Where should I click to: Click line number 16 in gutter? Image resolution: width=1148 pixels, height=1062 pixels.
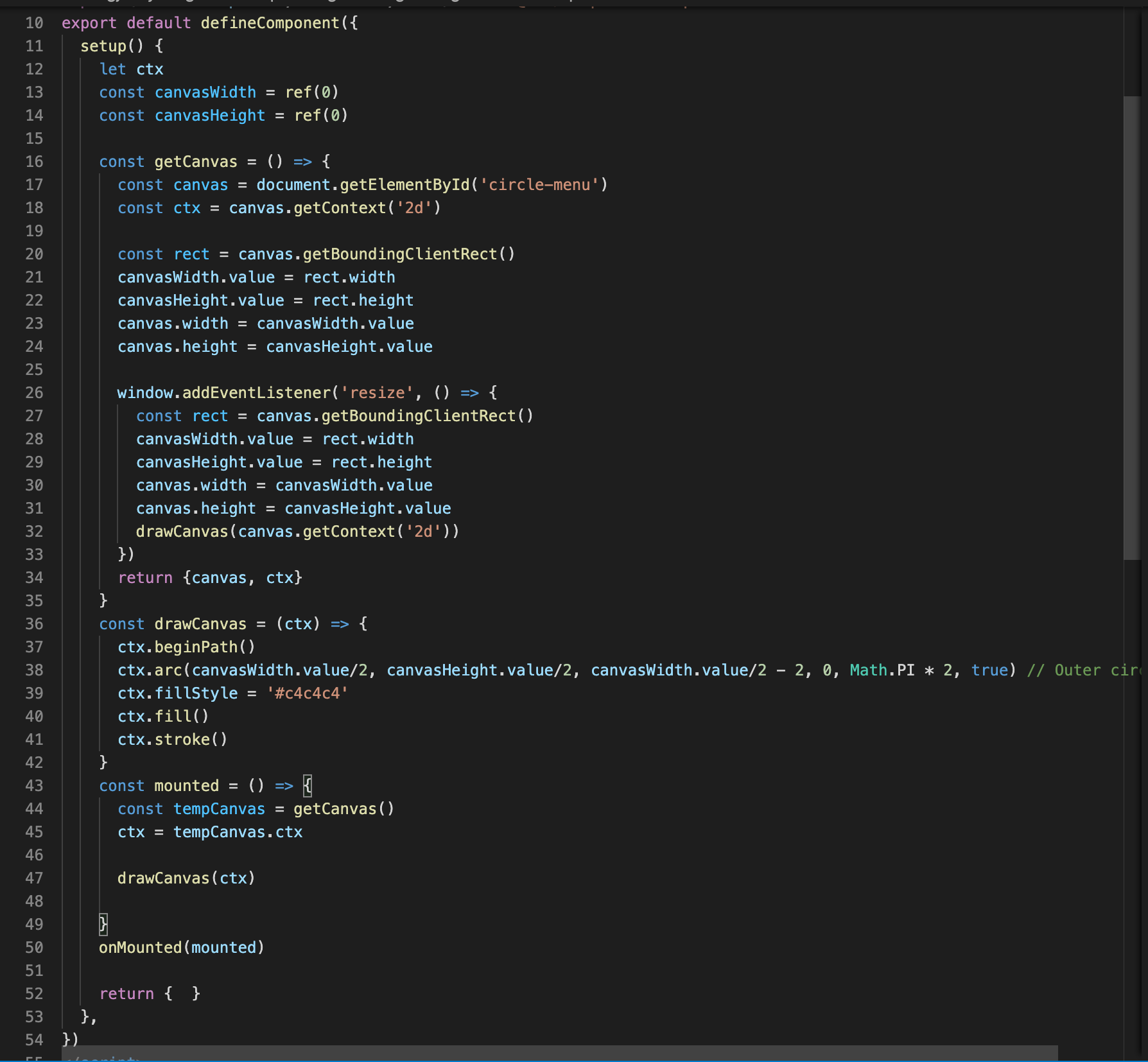tap(34, 162)
